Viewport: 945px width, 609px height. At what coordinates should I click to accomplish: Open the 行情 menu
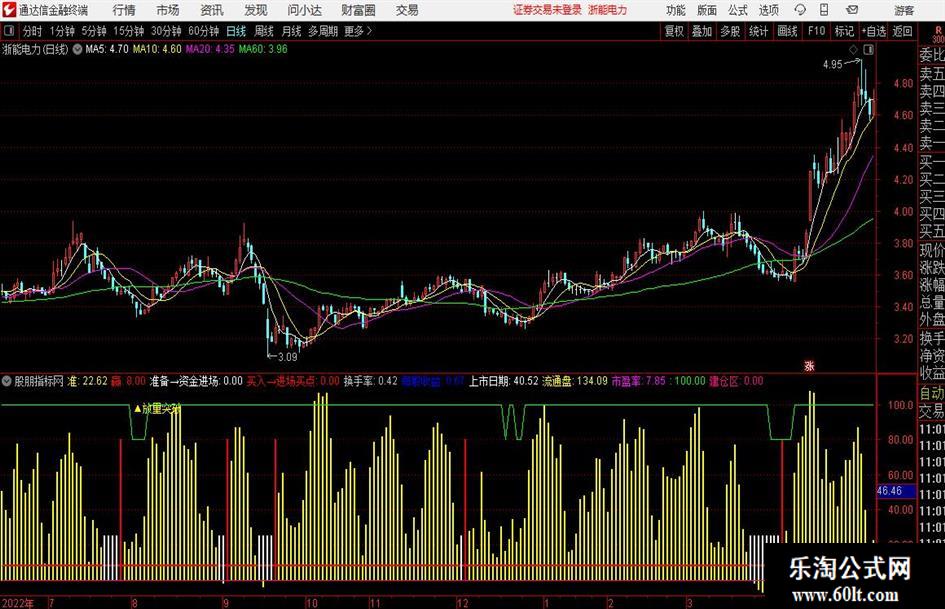click(x=124, y=10)
